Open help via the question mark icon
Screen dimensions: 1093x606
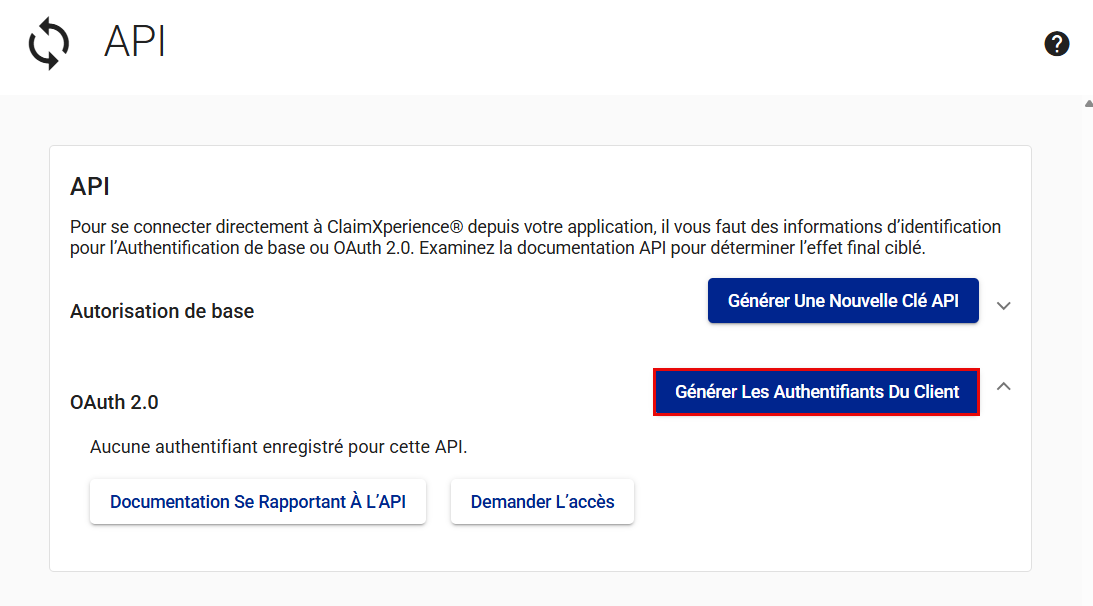point(1057,44)
